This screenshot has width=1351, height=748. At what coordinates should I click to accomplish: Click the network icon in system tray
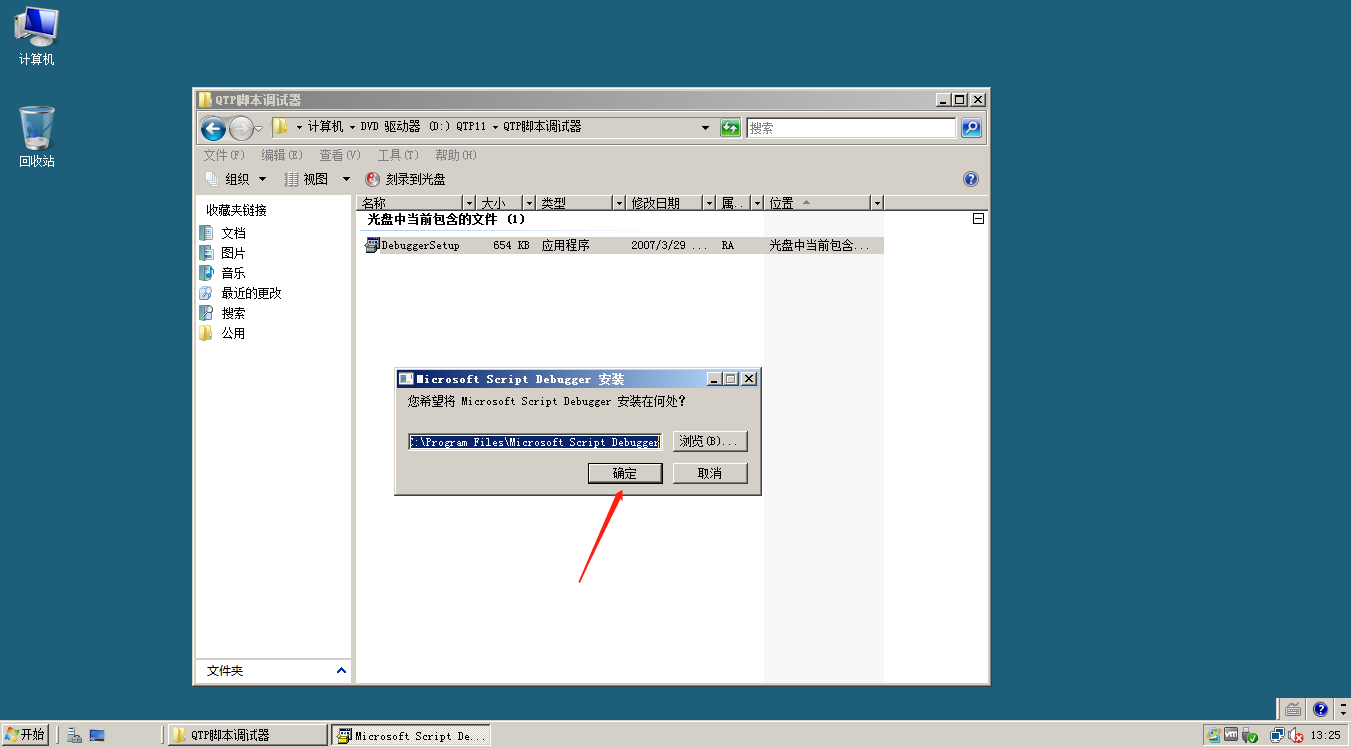tap(1277, 734)
